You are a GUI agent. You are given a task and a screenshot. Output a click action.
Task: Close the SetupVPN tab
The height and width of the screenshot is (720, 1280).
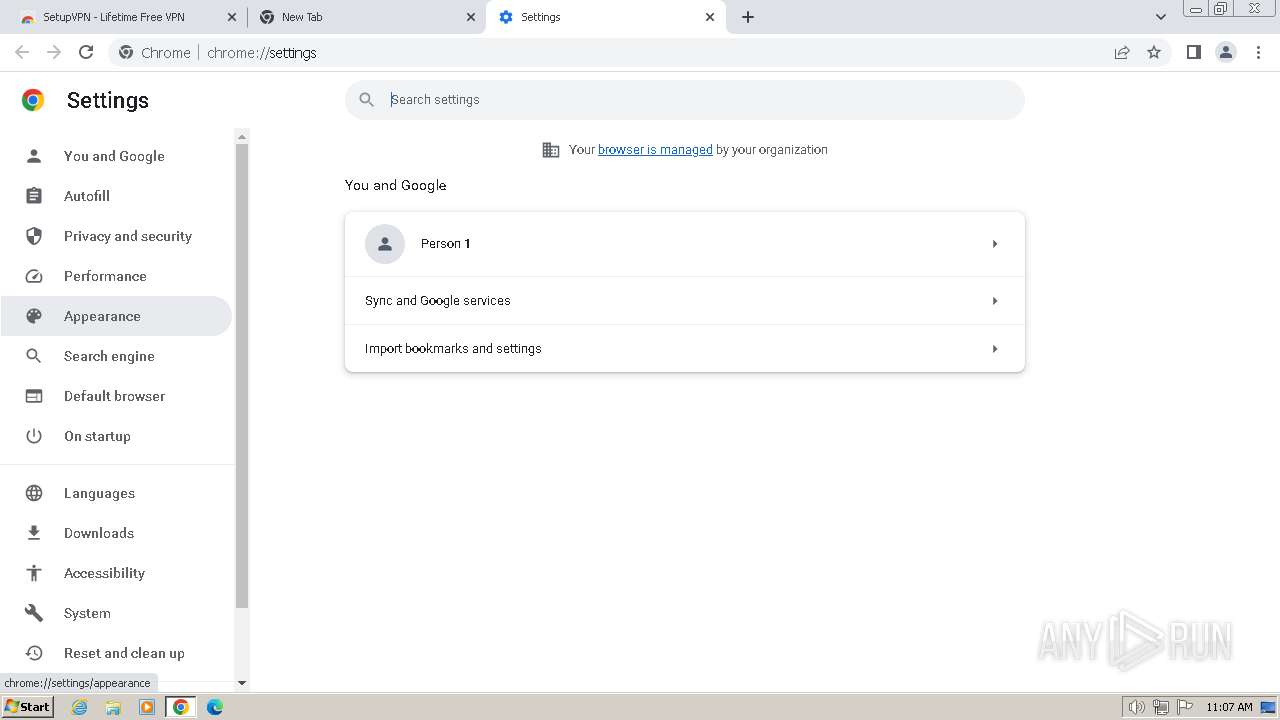(x=232, y=17)
